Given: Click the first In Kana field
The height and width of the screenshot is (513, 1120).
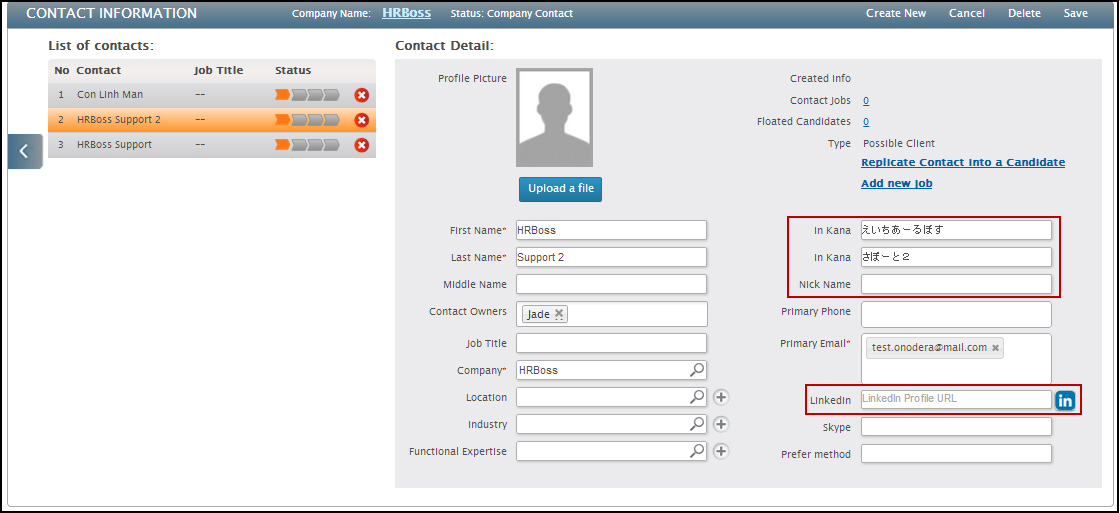Looking at the screenshot, I should click(x=956, y=230).
